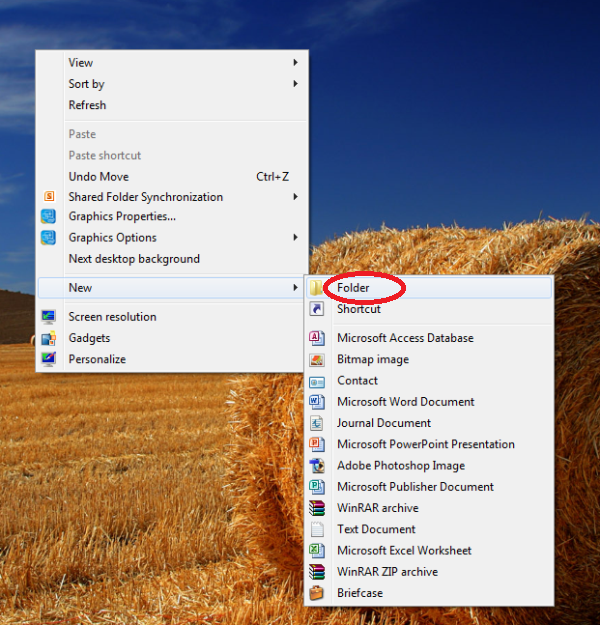Select the New menu entry
600x625 pixels.
pyautogui.click(x=171, y=288)
